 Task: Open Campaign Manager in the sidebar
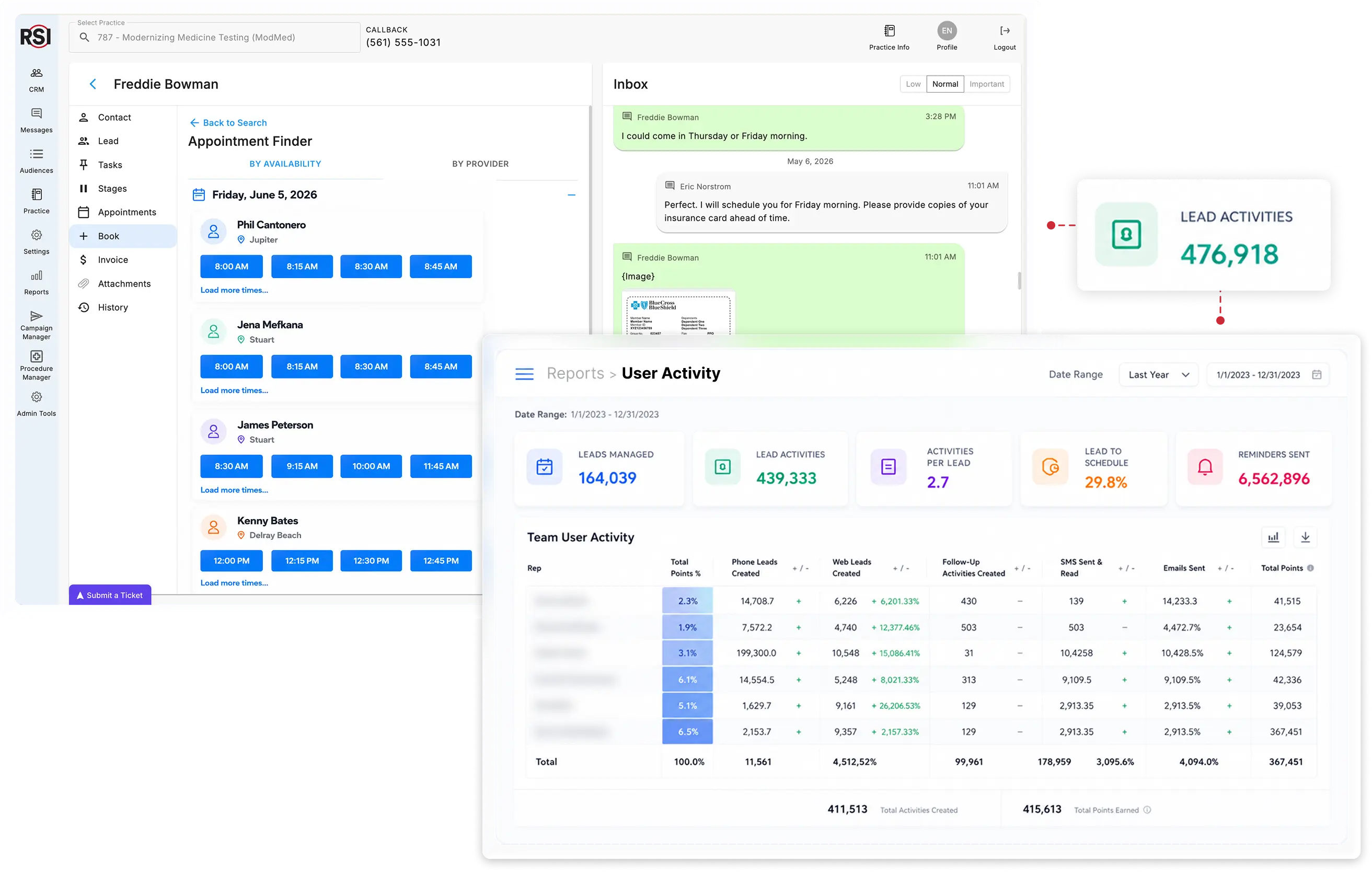(x=37, y=325)
